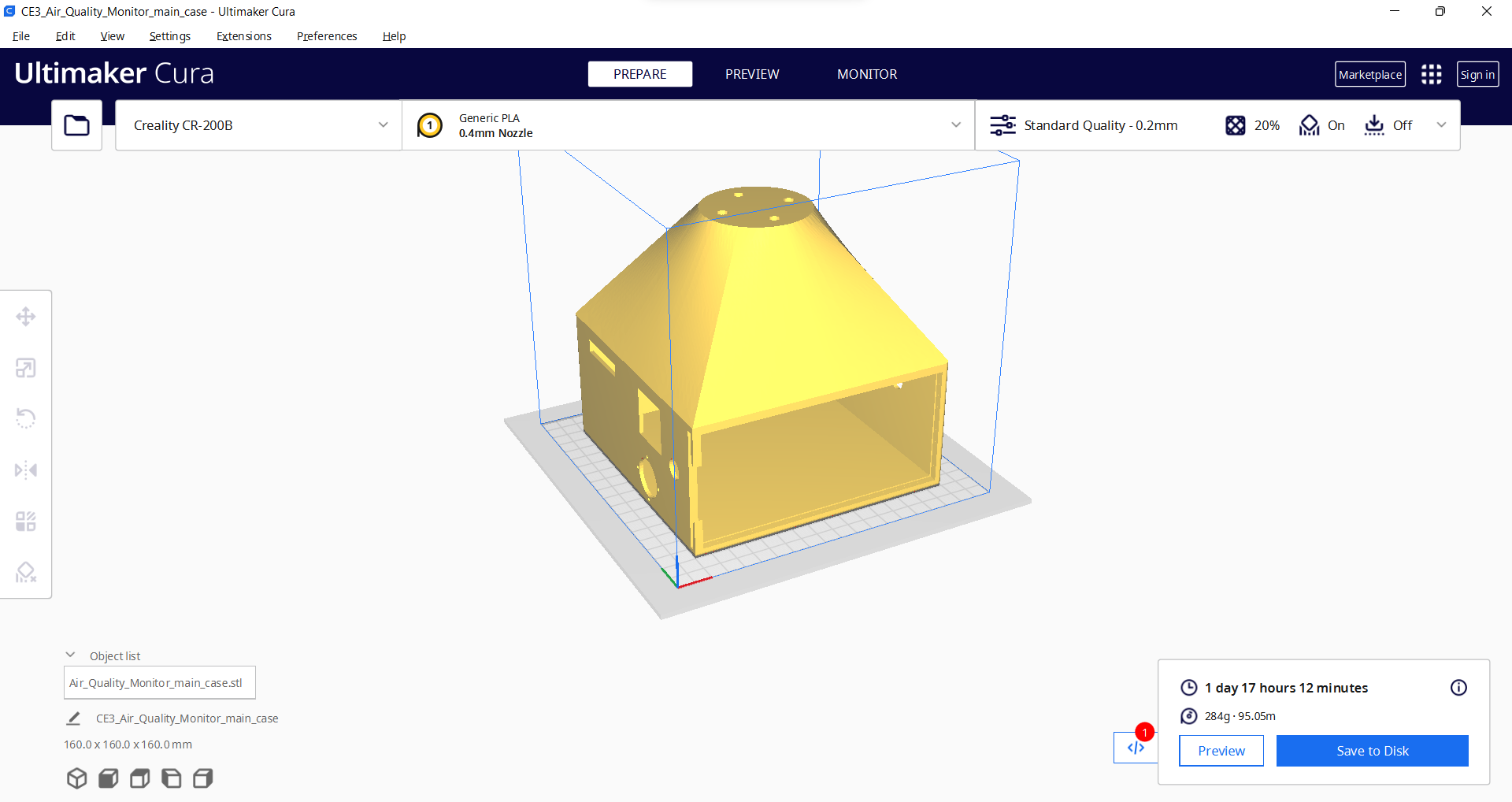Click the infill density icon
The image size is (1512, 802).
pyautogui.click(x=1236, y=125)
